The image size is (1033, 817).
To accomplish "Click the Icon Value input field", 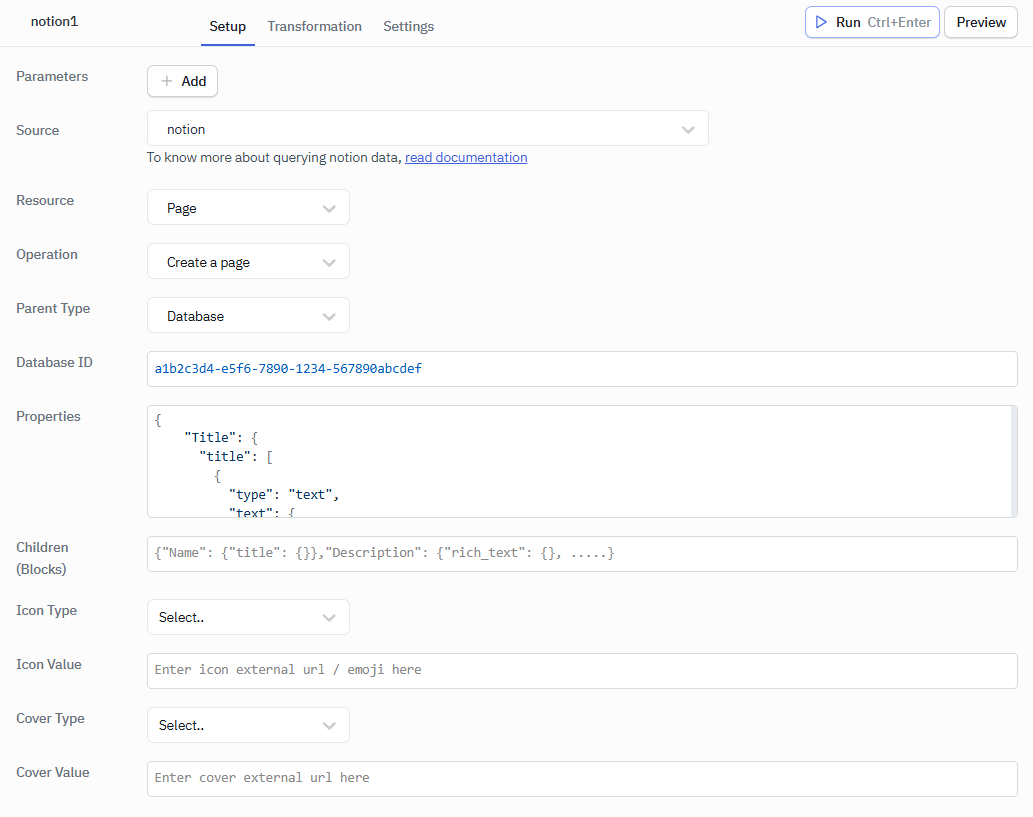I will pyautogui.click(x=582, y=670).
